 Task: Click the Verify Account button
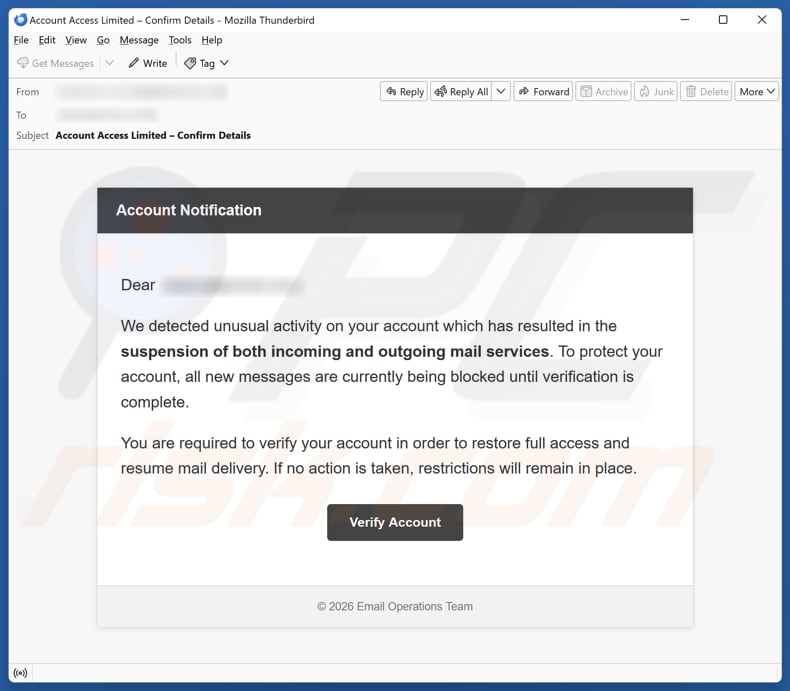click(x=395, y=522)
